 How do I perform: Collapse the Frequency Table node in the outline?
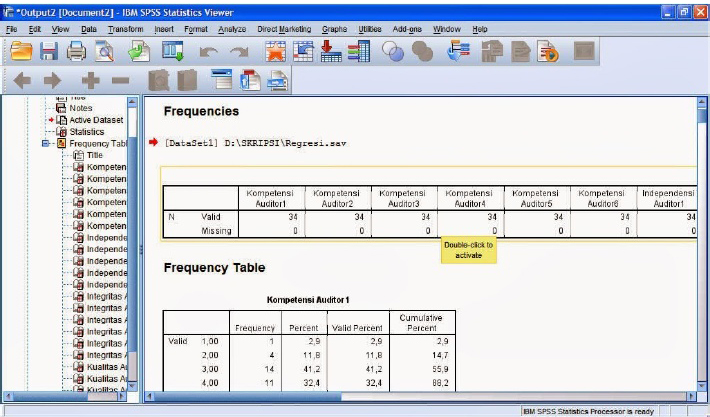pyautogui.click(x=46, y=143)
